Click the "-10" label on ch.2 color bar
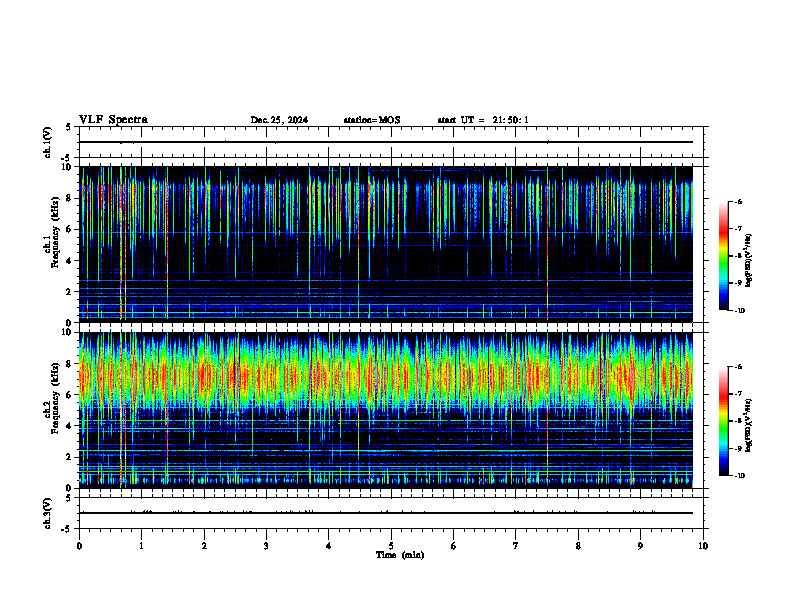 click(740, 476)
